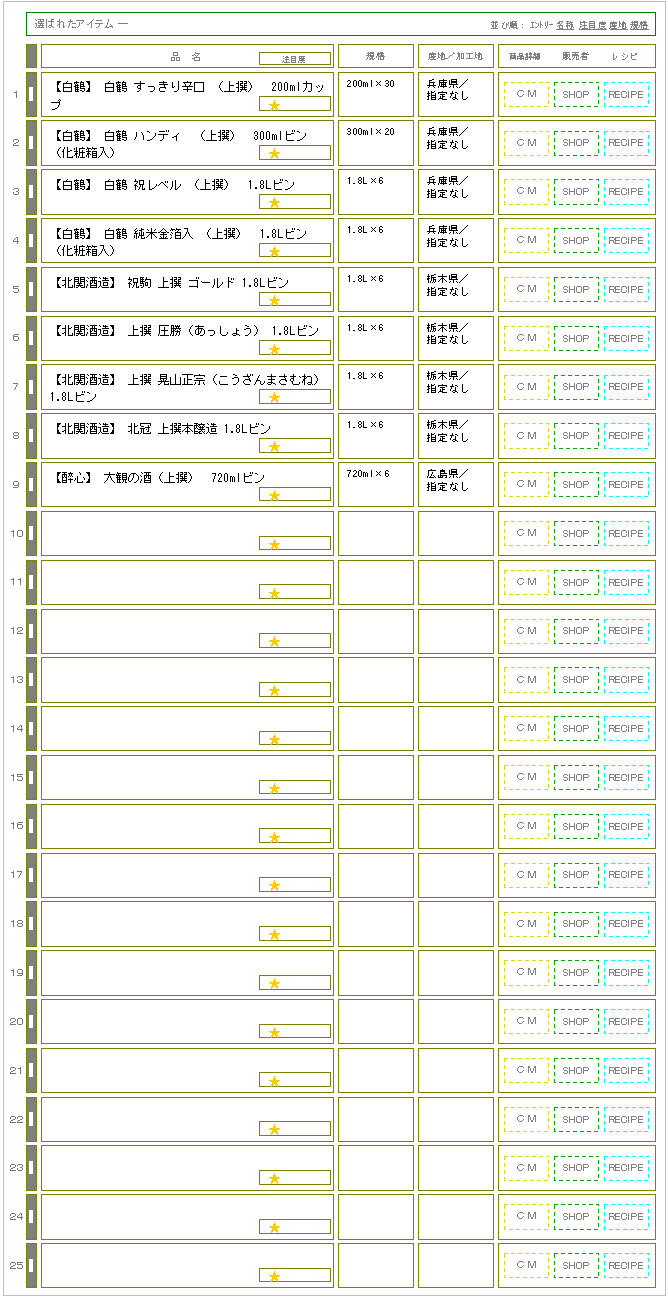
Task: Click the star for 大観の酒 row
Action: [x=274, y=496]
